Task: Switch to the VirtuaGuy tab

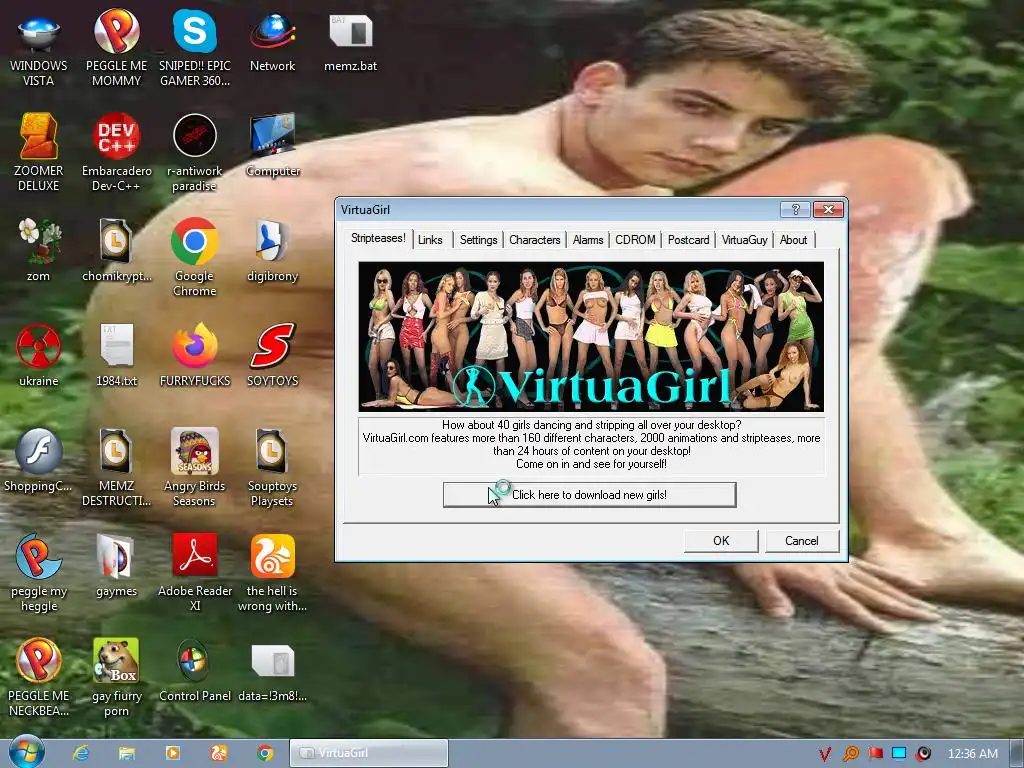Action: [x=744, y=240]
